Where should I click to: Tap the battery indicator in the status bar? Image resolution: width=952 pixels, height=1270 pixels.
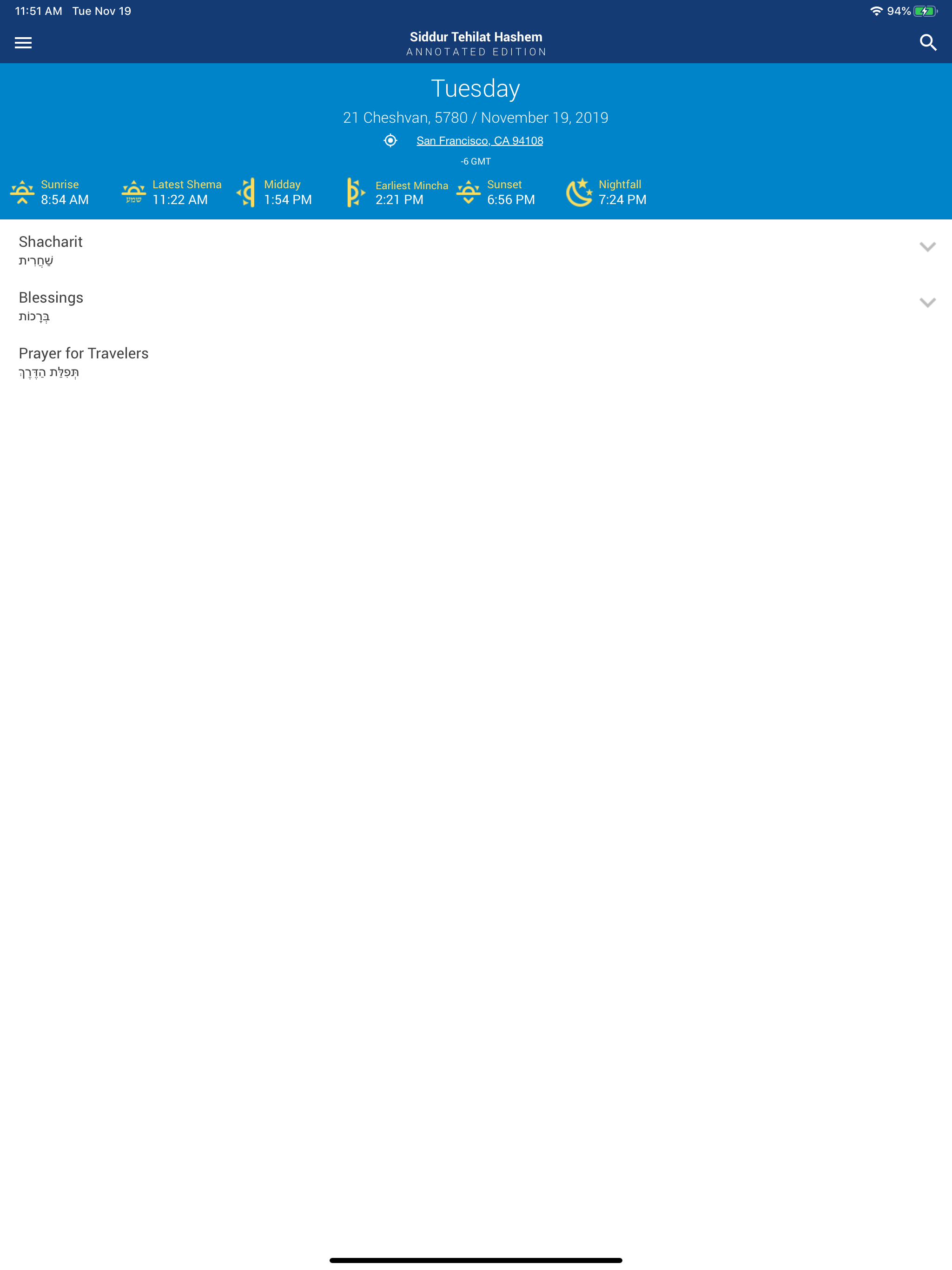(925, 11)
